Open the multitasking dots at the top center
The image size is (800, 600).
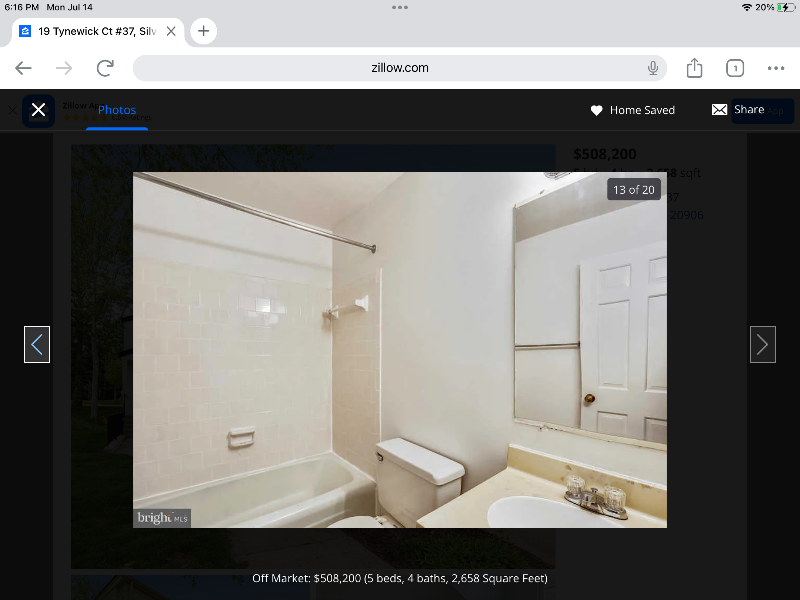(x=400, y=7)
